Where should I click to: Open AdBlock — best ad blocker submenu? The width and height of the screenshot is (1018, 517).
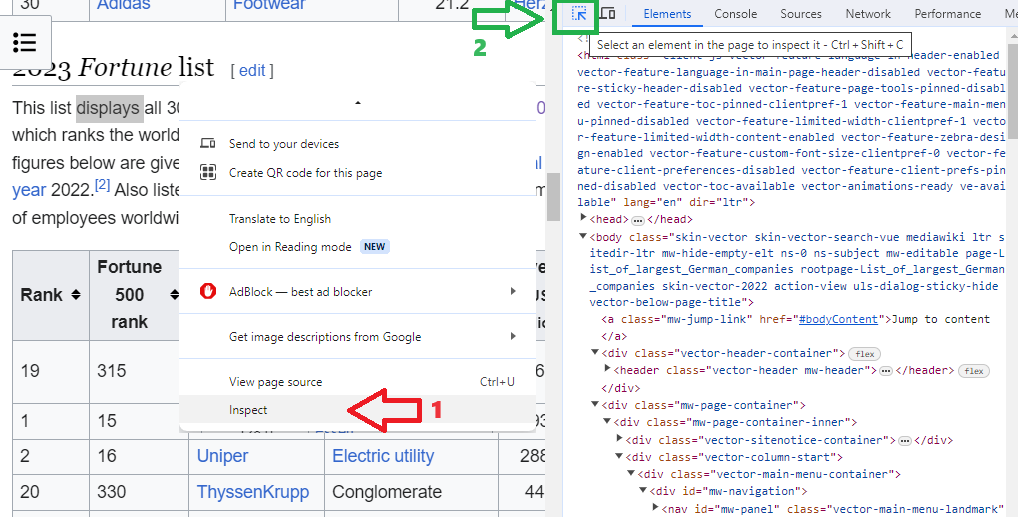click(357, 292)
